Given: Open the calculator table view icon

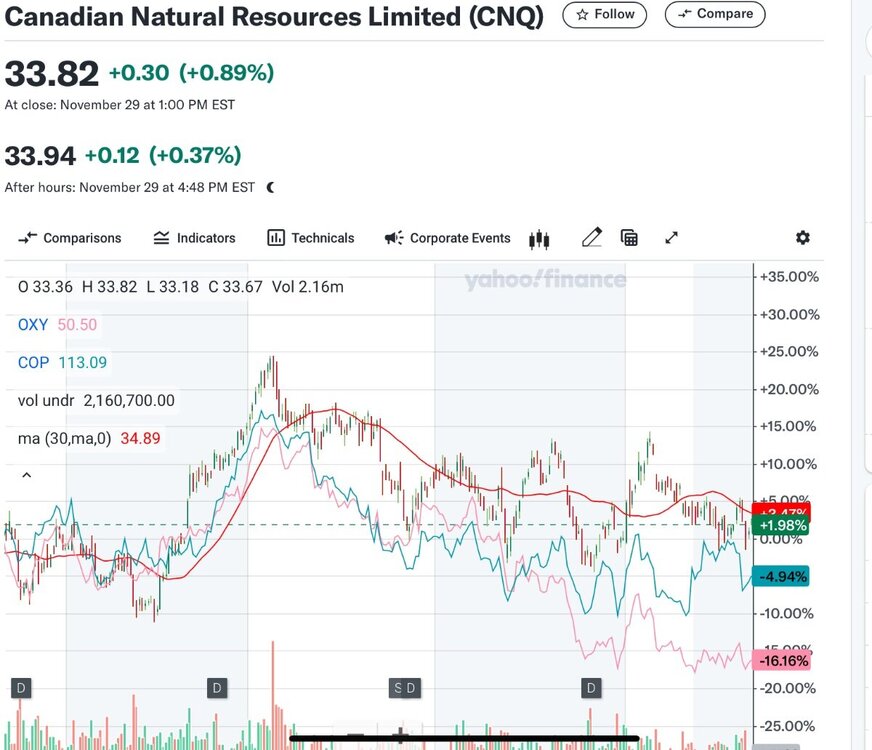Looking at the screenshot, I should [629, 238].
